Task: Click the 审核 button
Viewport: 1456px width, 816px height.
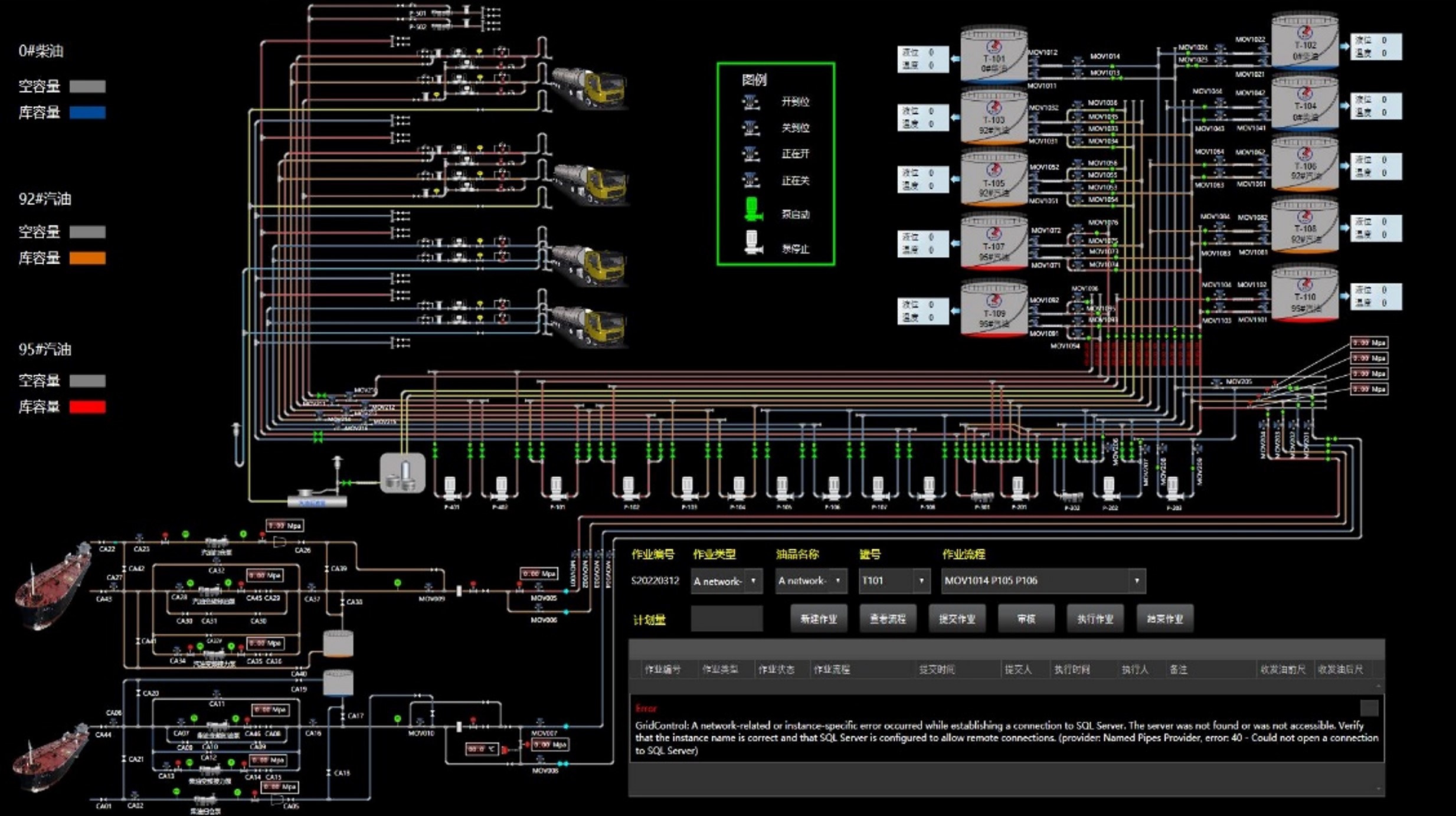Action: (1026, 619)
